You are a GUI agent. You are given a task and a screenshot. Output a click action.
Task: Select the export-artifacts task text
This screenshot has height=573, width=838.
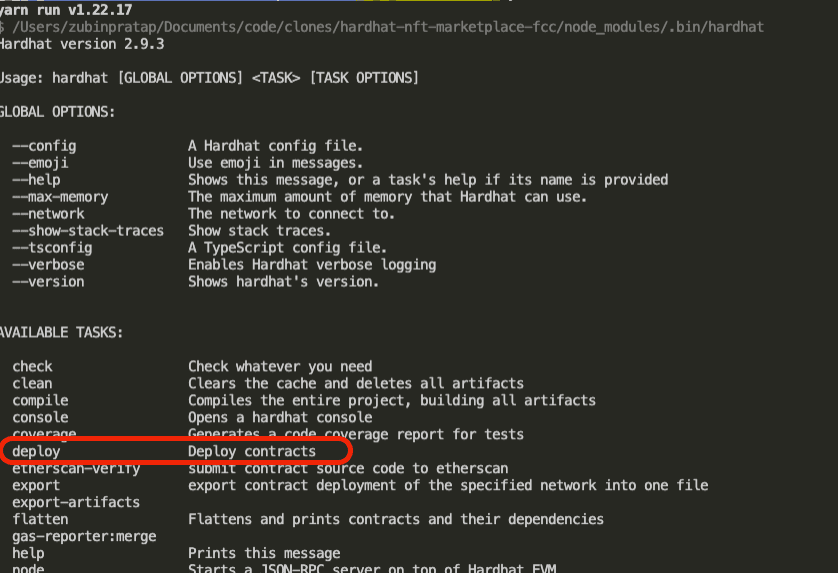[x=76, y=502]
